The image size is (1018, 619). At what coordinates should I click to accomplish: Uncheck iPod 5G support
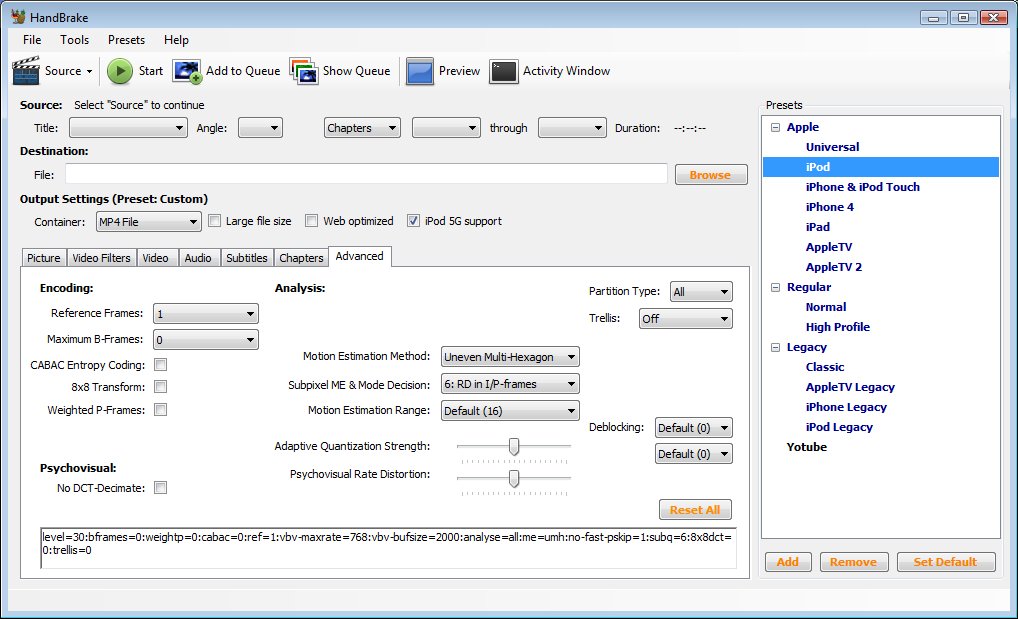413,221
